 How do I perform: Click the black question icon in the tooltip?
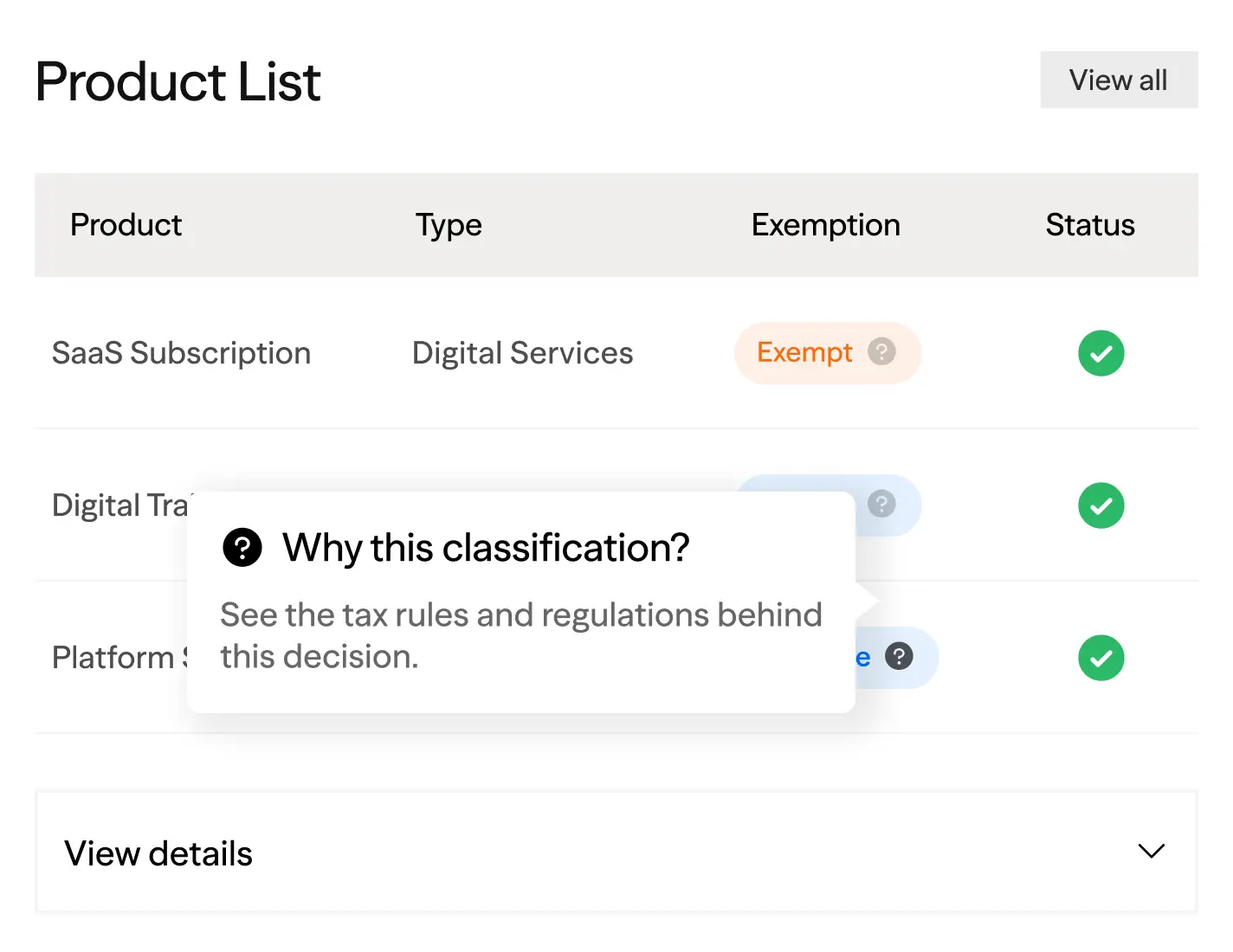tap(242, 548)
